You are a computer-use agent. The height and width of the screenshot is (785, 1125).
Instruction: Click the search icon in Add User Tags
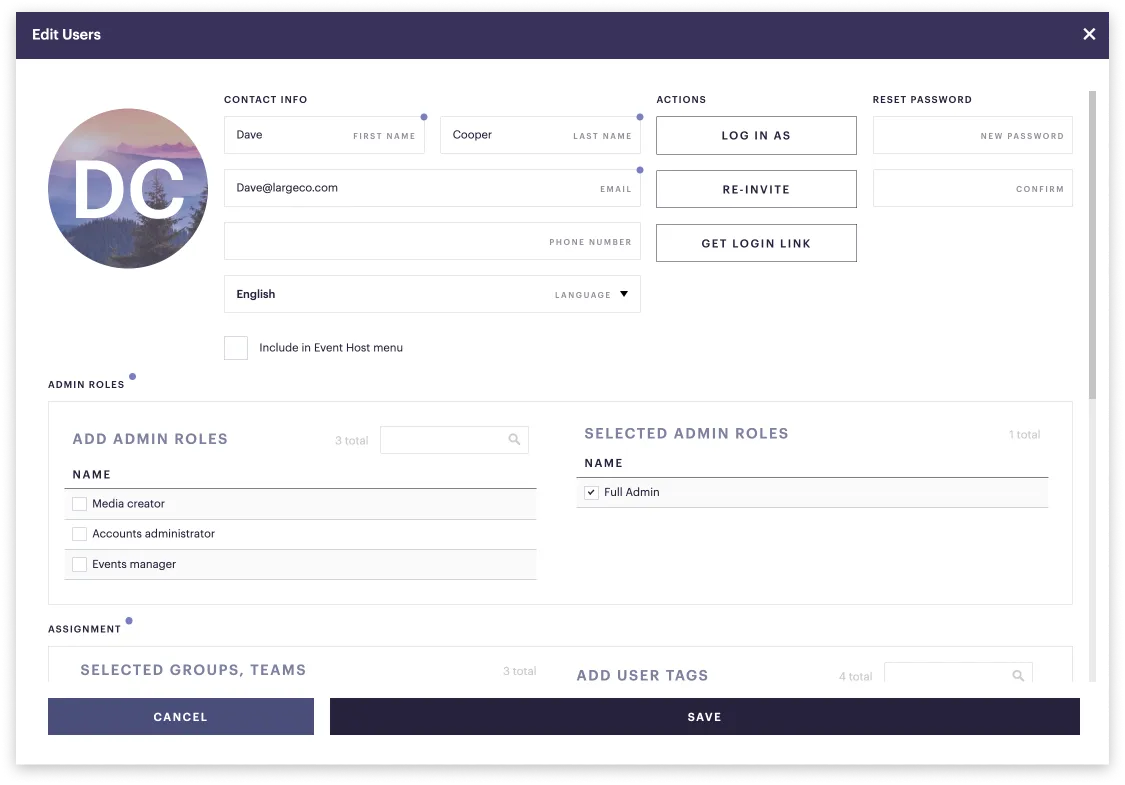pyautogui.click(x=1018, y=675)
